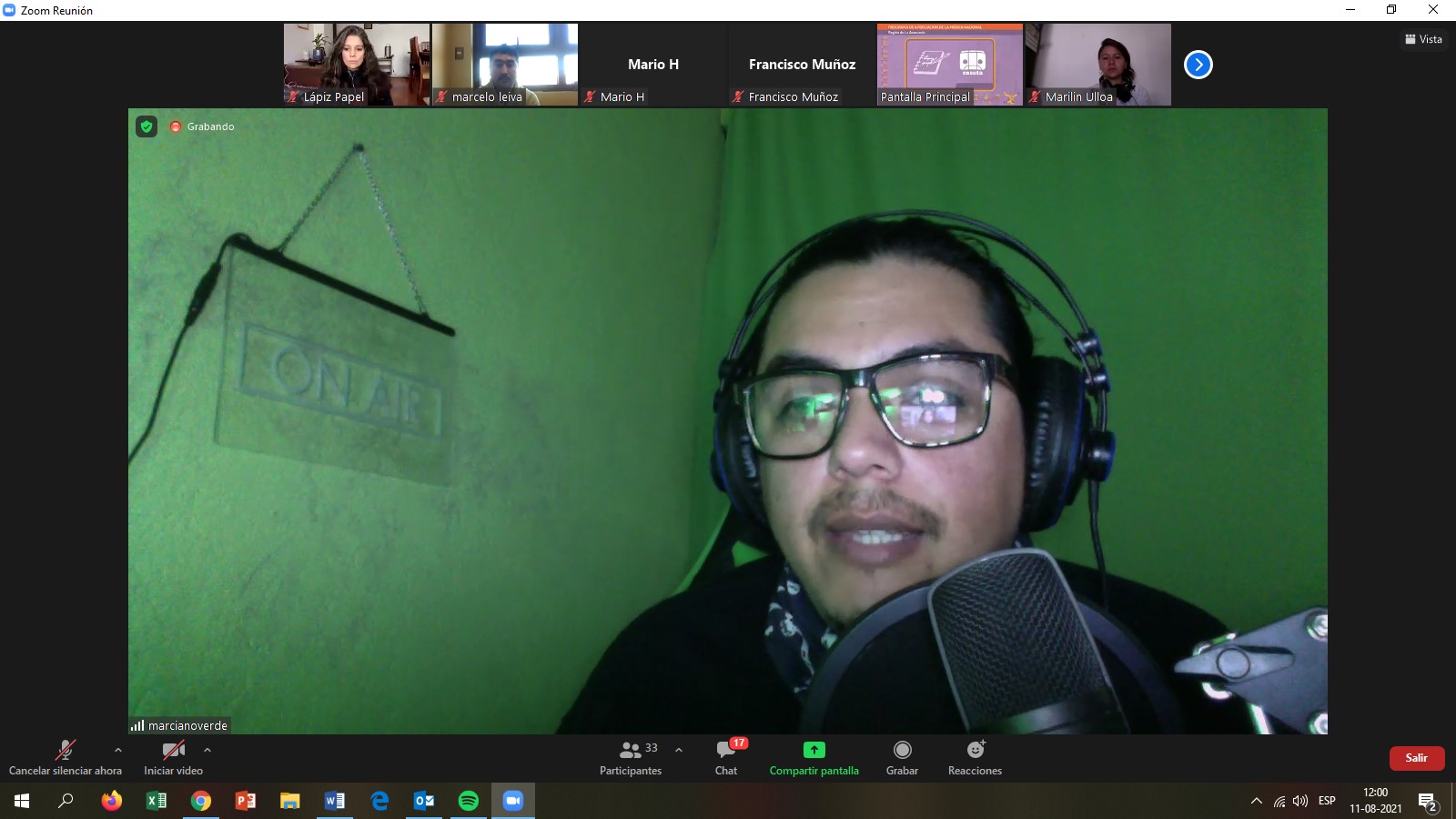This screenshot has height=819, width=1456.
Task: Select Lápiz Papel video thumbnail
Action: [357, 65]
